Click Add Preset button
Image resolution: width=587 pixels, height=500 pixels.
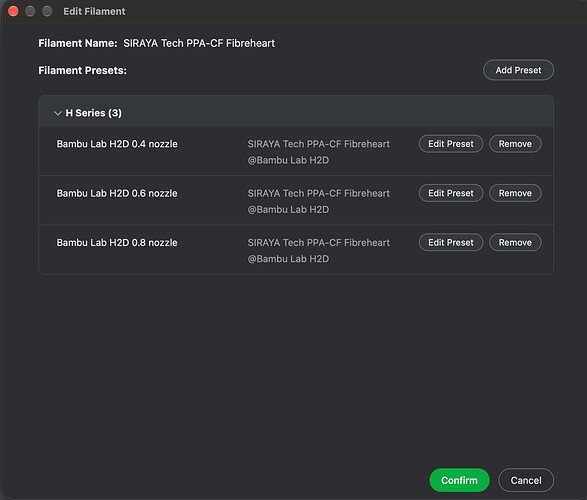click(518, 70)
